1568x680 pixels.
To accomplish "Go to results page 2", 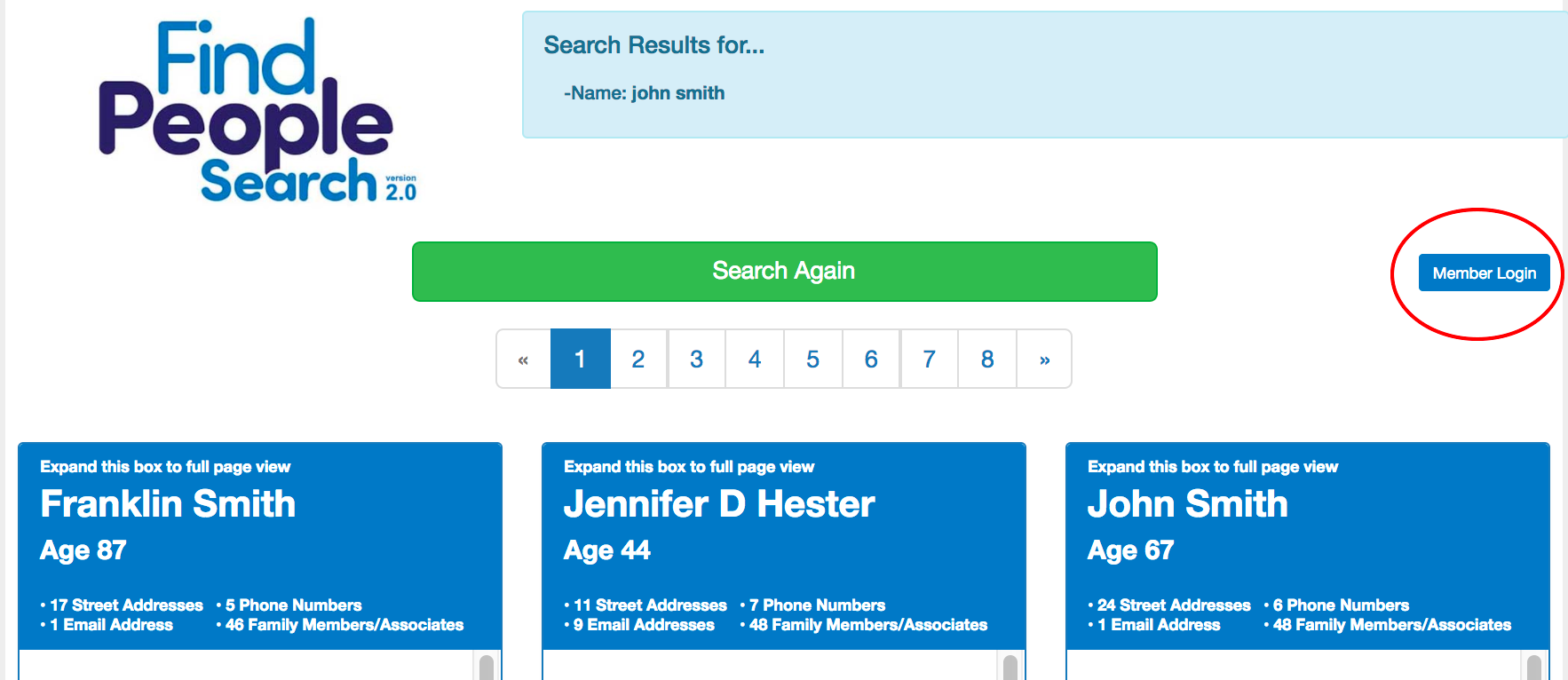I will coord(637,359).
